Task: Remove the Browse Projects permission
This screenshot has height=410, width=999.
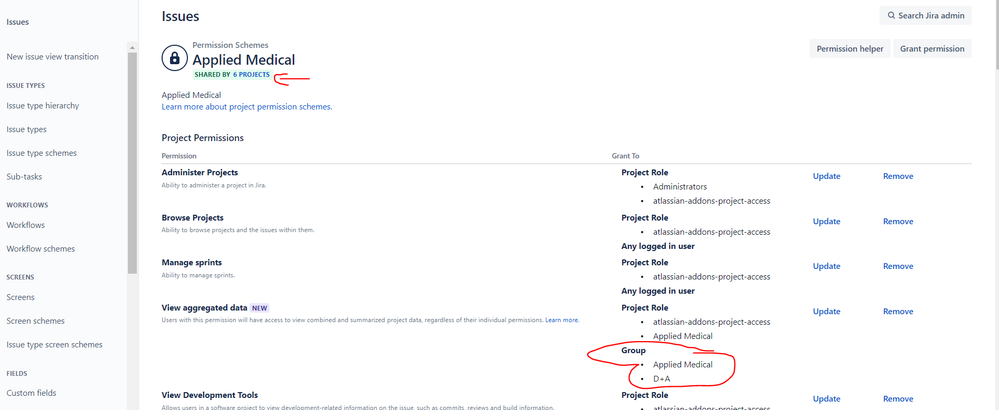Action: click(898, 222)
